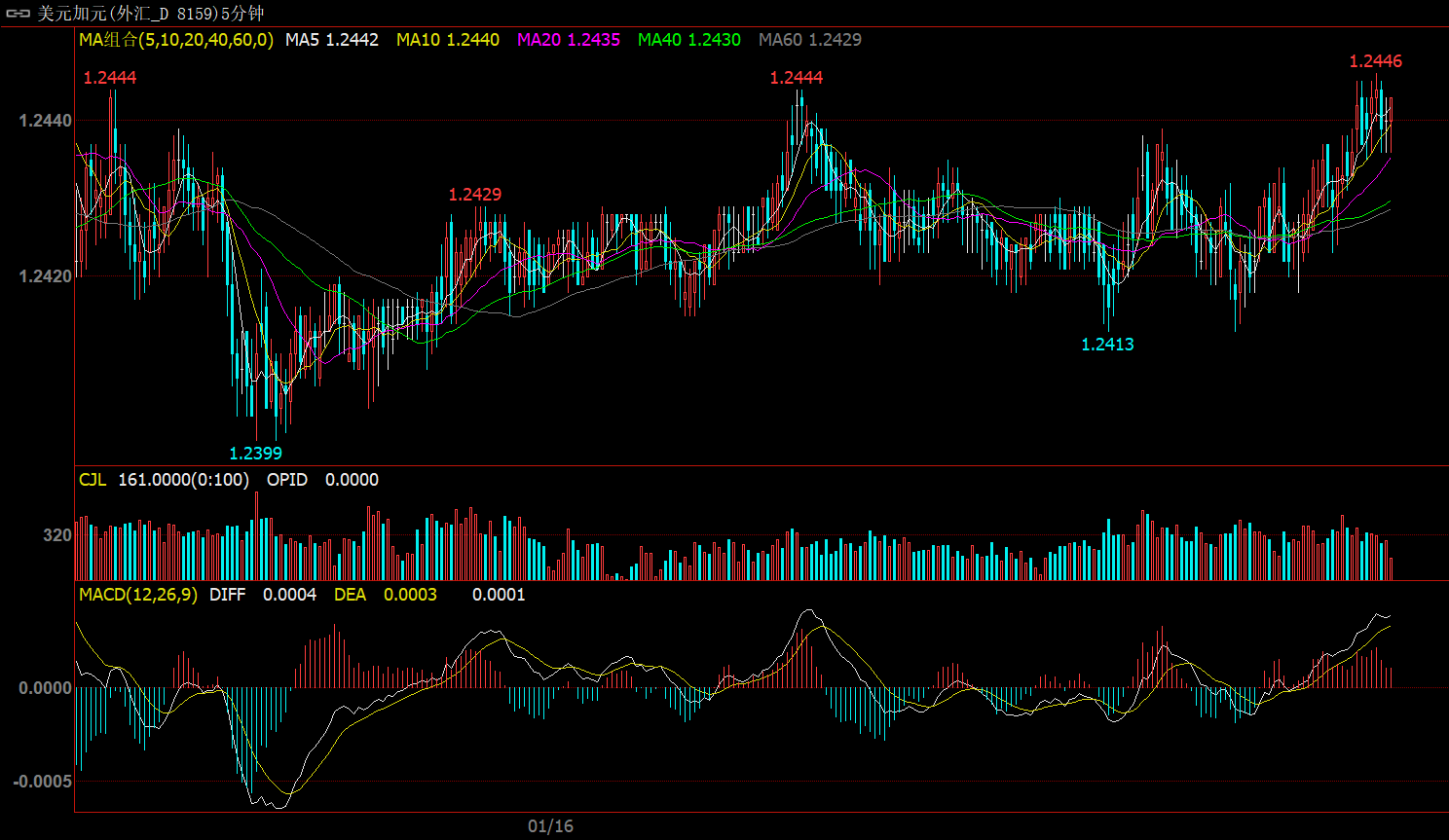Click the chain link icon beside the chart title
Viewport: 1449px width, 840px height.
pos(19,14)
